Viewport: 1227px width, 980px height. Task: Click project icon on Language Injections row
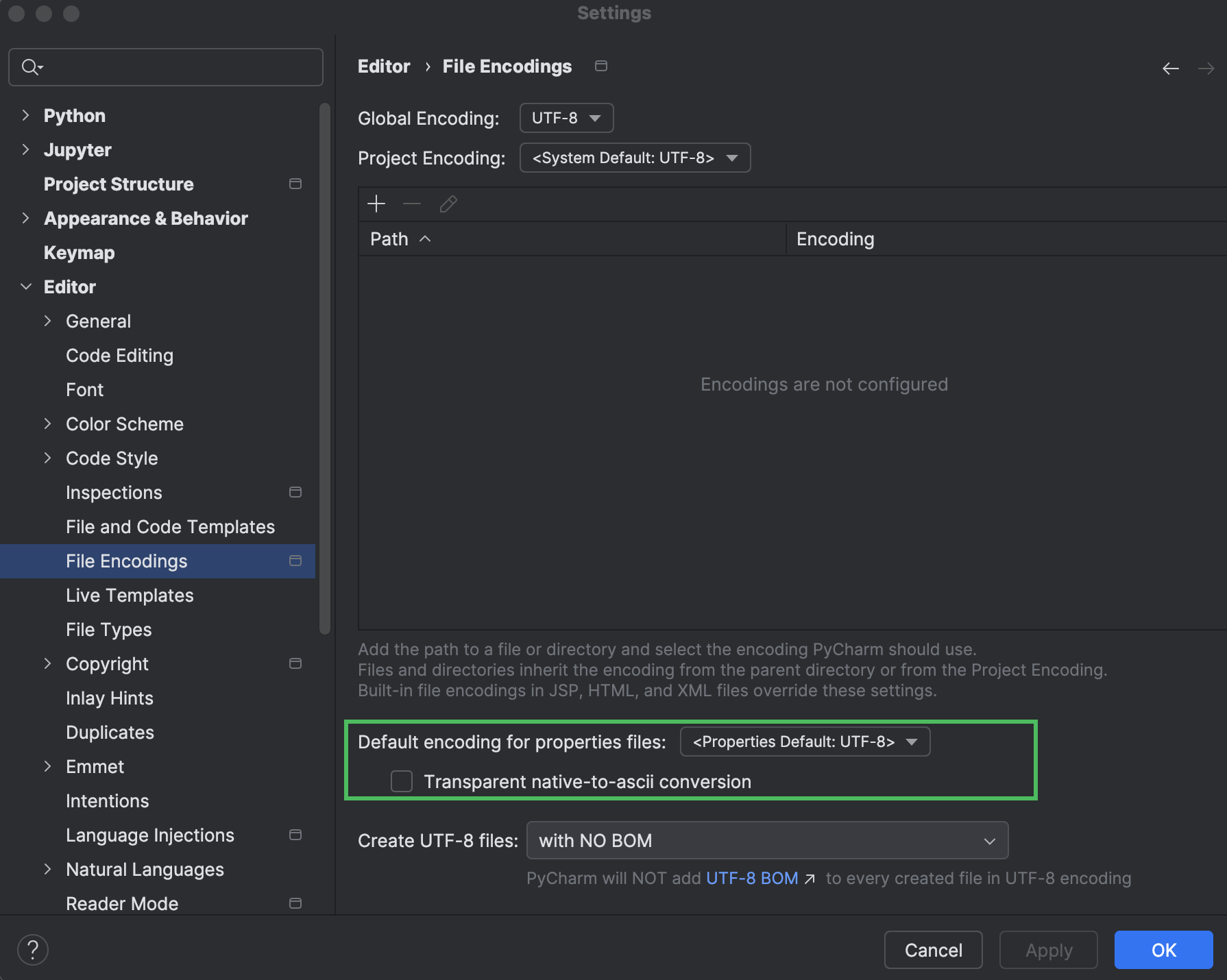click(x=295, y=835)
